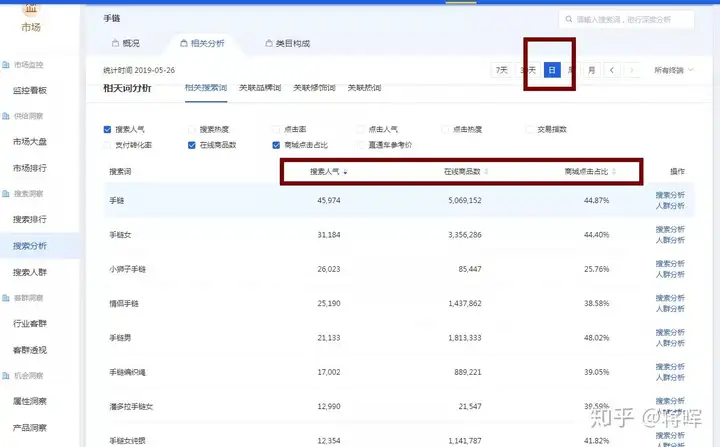Click 搜索分析 link in 手链 row
Viewport: 720px width, 447px height.
pyautogui.click(x=670, y=195)
